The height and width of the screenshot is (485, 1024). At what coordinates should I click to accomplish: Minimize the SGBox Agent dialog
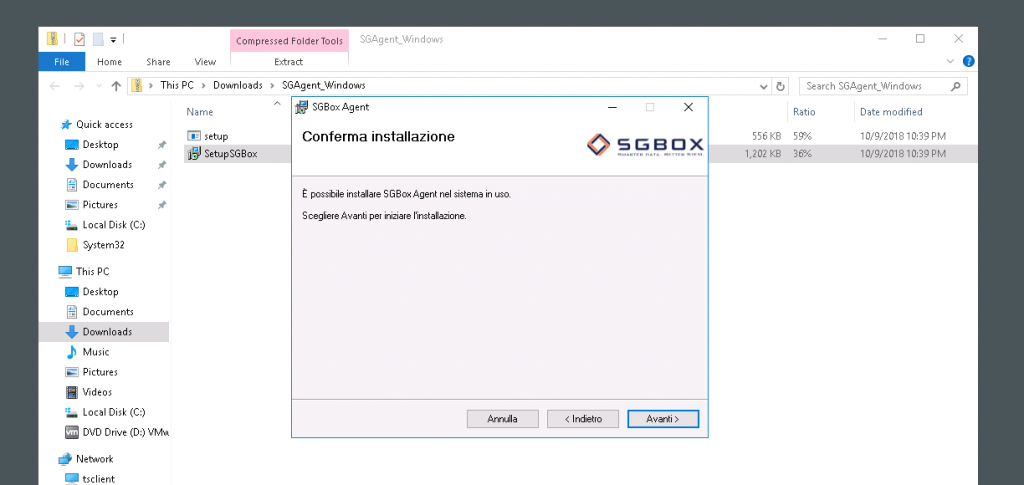612,107
